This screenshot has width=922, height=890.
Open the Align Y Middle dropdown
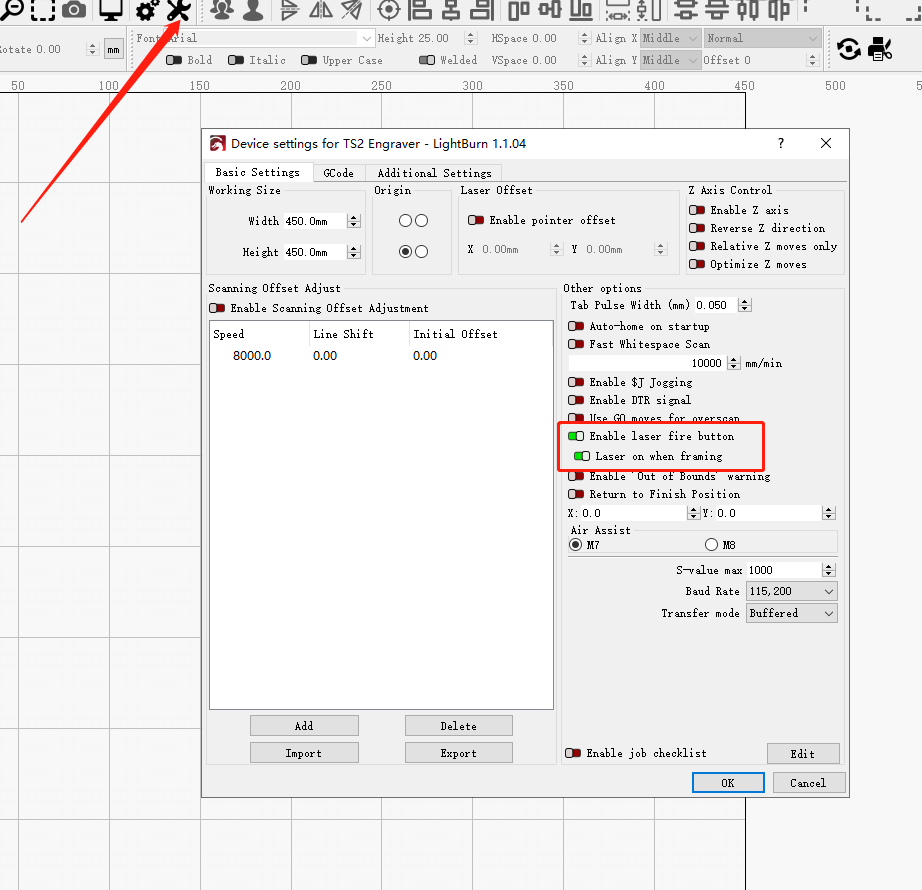(x=670, y=60)
